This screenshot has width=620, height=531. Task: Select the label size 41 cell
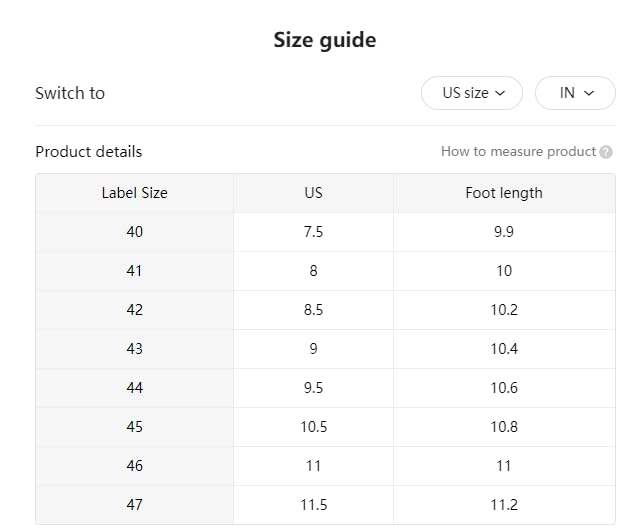click(135, 271)
